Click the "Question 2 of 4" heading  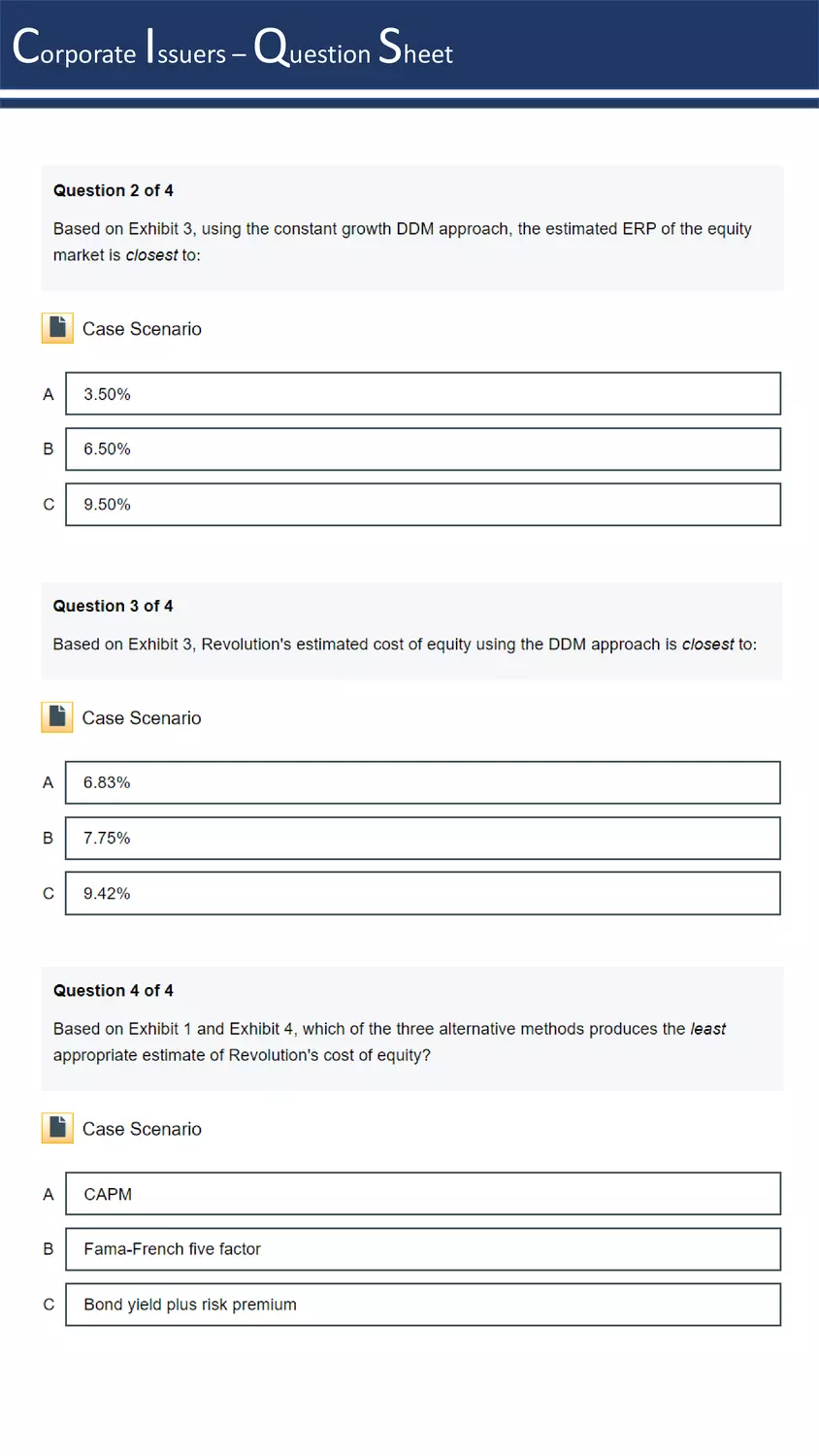[x=114, y=190]
